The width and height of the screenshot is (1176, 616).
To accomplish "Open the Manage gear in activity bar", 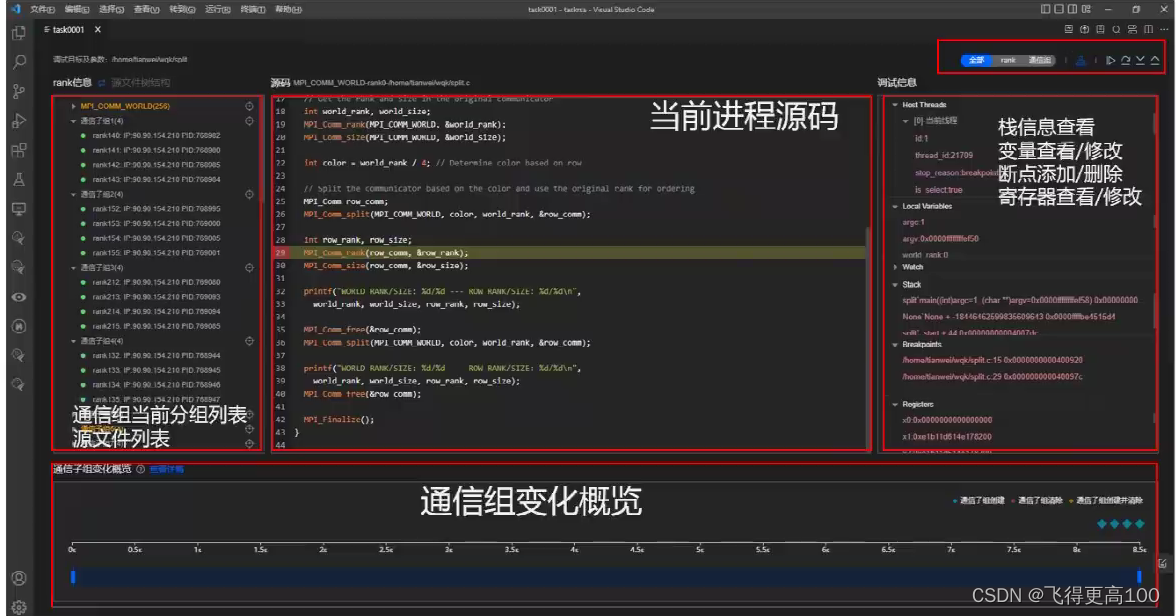I will tap(19, 607).
